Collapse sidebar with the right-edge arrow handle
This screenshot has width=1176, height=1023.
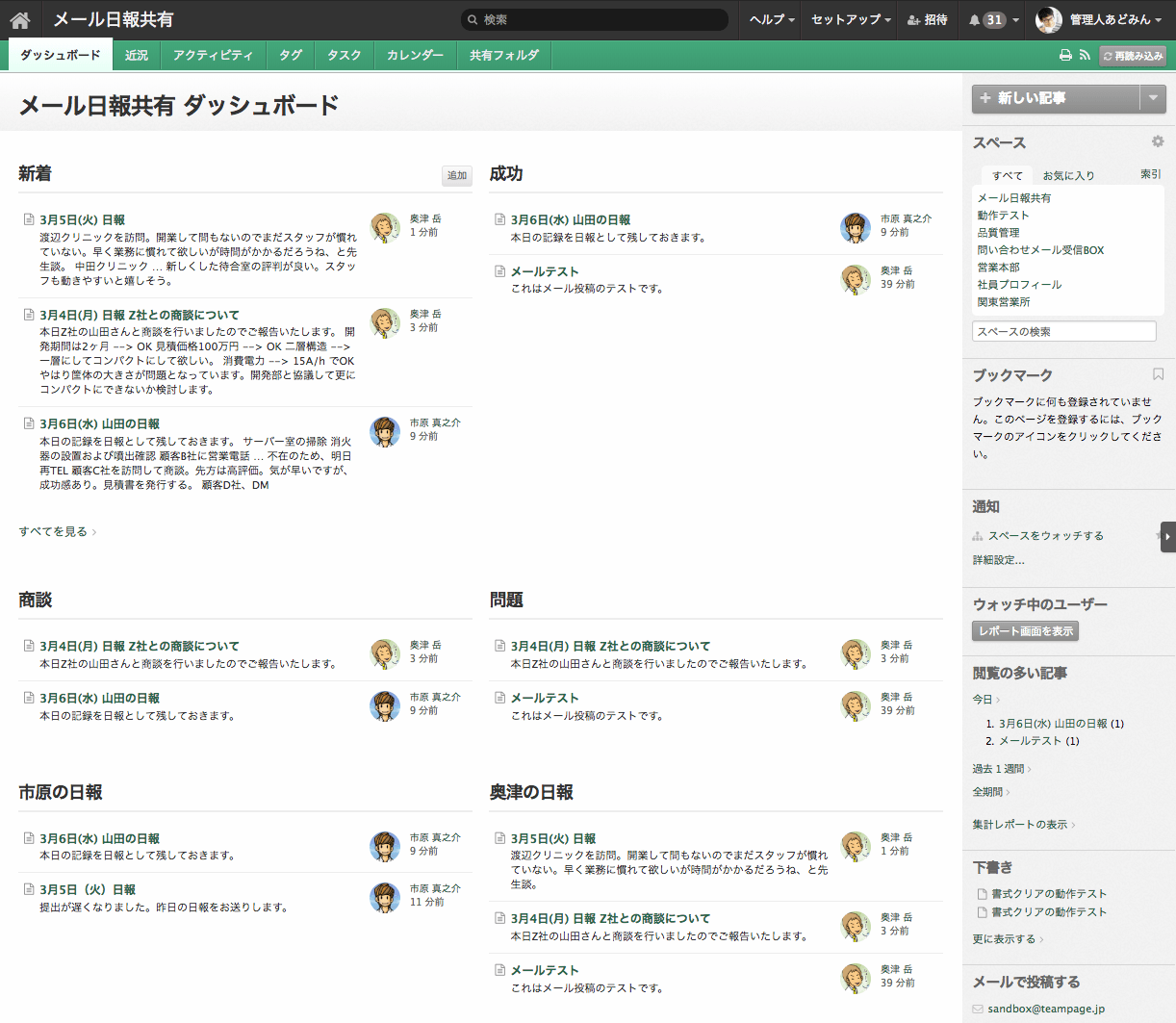point(1167,537)
